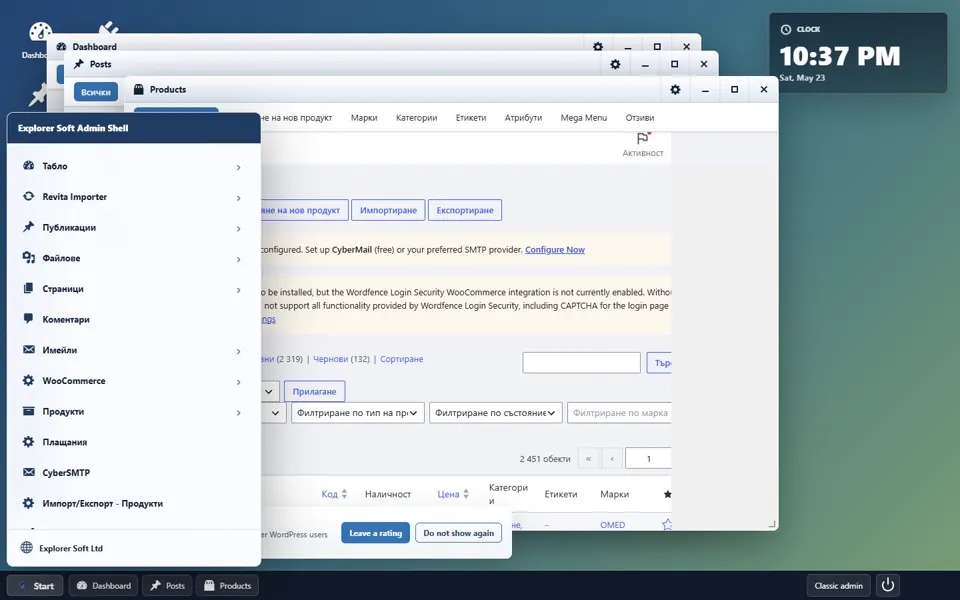Expand the Файлове submenu chevron
The height and width of the screenshot is (600, 960).
238,259
